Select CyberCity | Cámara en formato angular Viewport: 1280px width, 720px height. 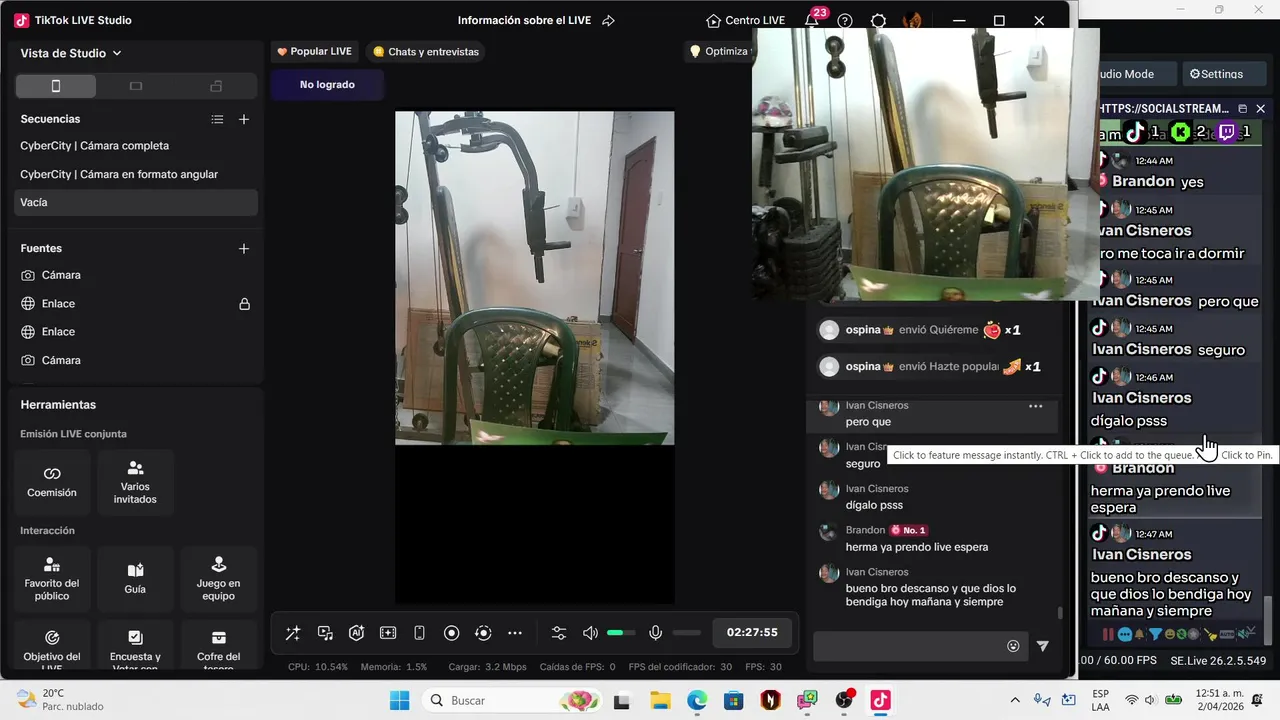(136, 174)
